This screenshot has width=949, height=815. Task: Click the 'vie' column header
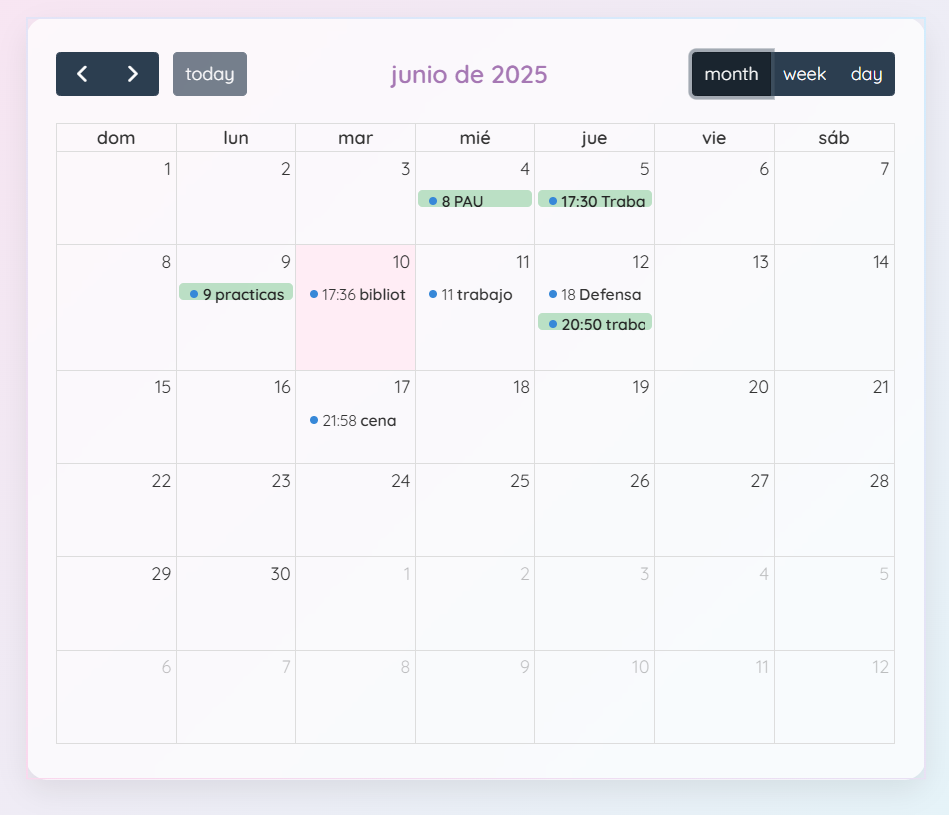(x=714, y=138)
